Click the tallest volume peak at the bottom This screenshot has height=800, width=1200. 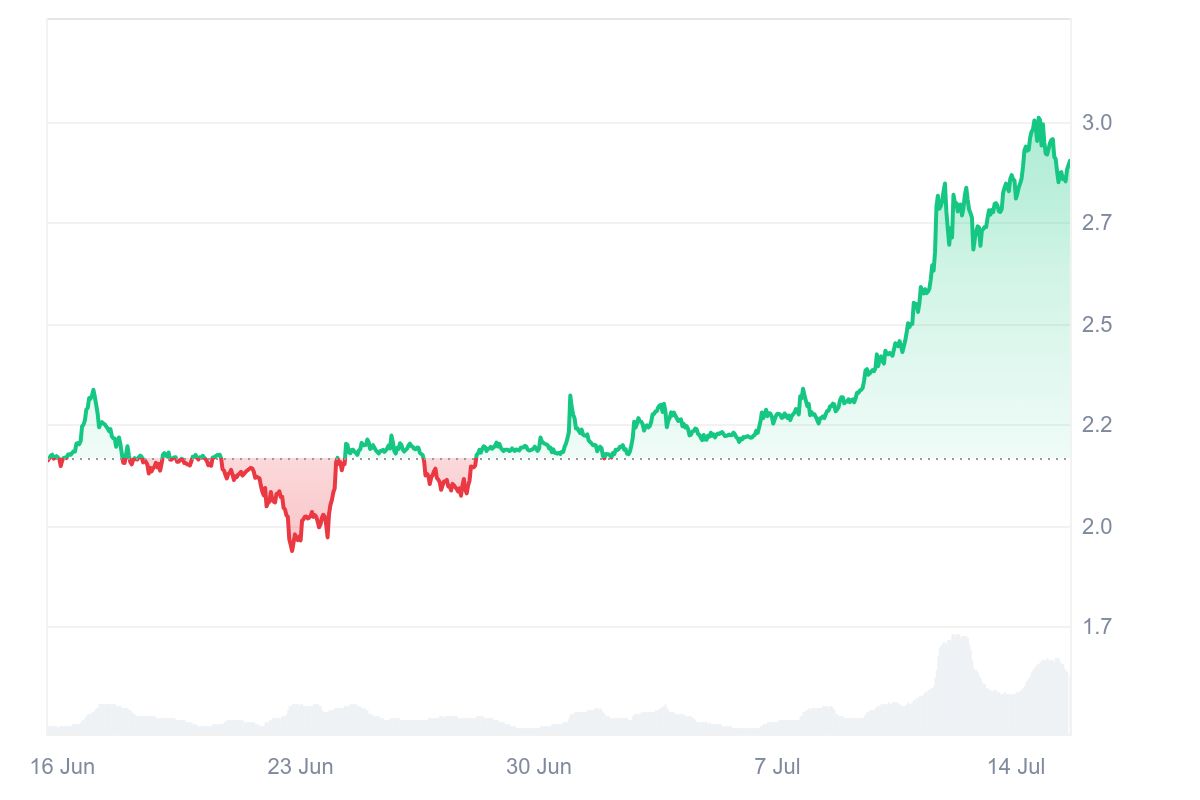pos(957,637)
